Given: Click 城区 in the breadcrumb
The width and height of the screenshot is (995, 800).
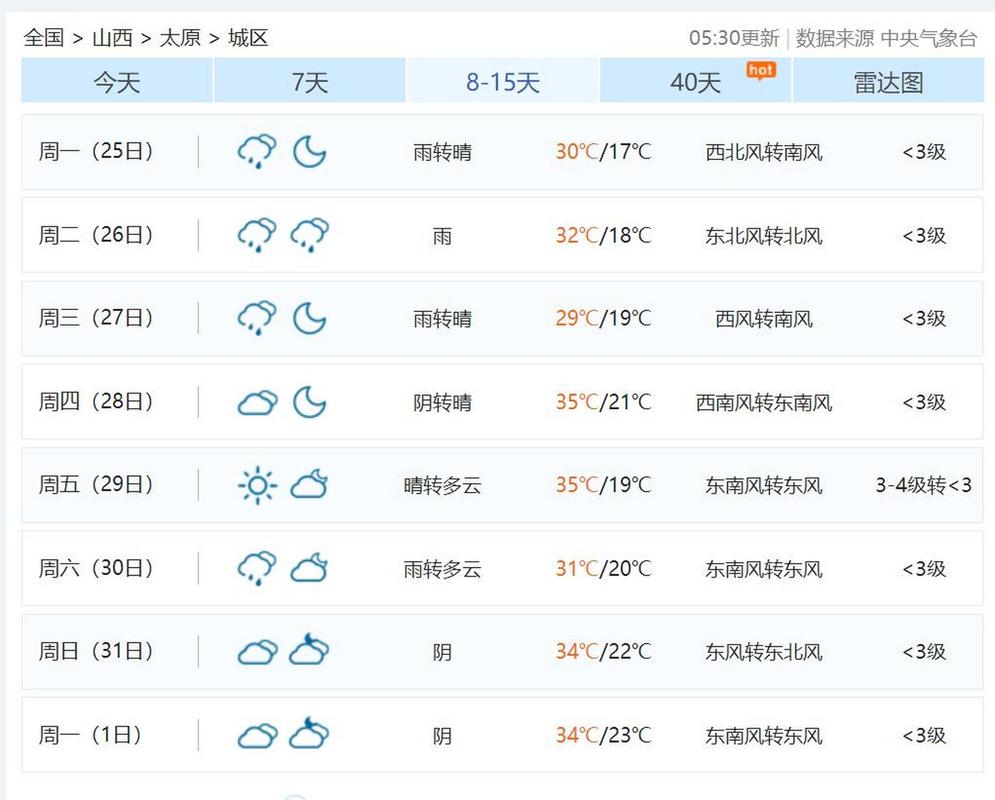Looking at the screenshot, I should point(248,37).
